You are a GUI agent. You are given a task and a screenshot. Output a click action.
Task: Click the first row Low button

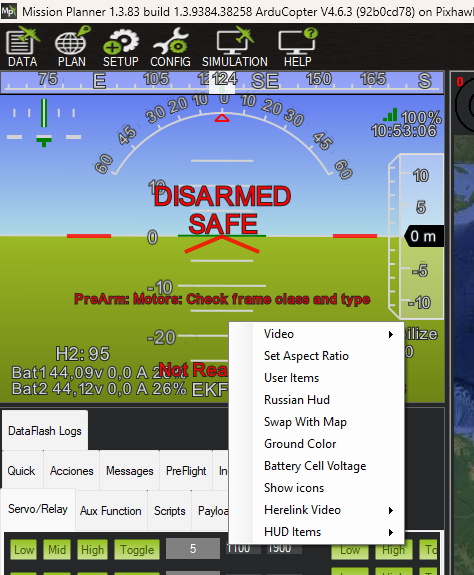coord(24,550)
